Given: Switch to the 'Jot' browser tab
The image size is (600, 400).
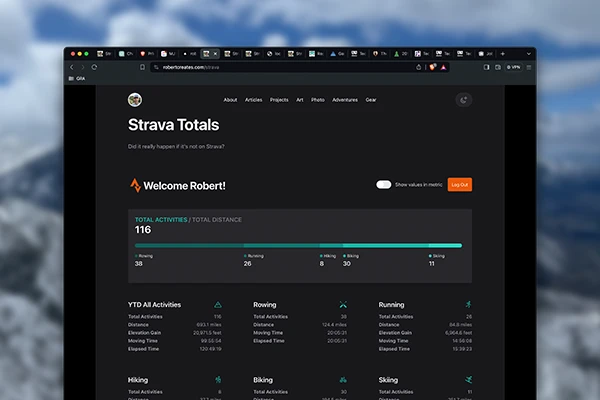Looking at the screenshot, I should 486,54.
